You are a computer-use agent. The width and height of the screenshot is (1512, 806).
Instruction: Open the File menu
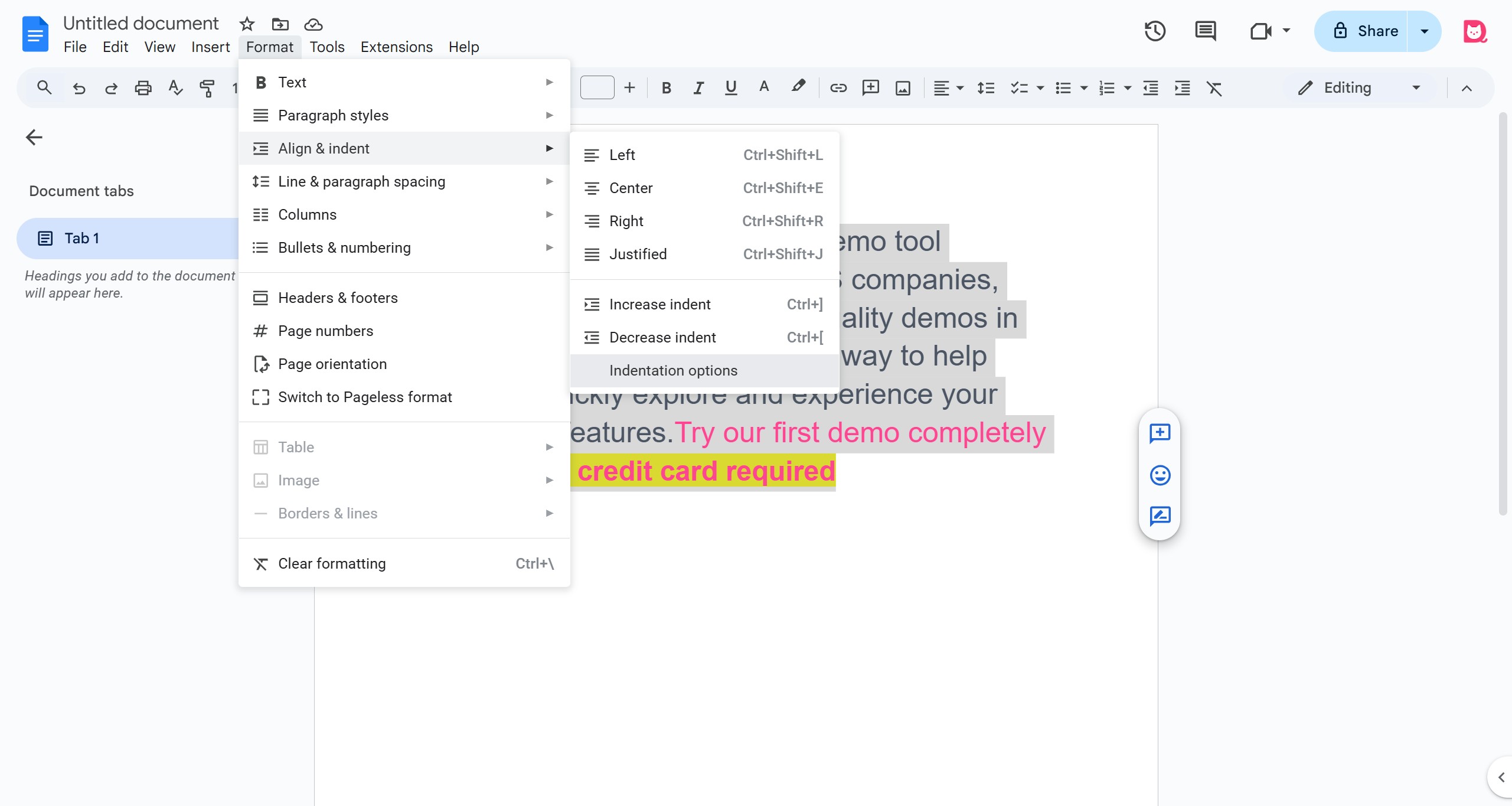pyautogui.click(x=75, y=47)
